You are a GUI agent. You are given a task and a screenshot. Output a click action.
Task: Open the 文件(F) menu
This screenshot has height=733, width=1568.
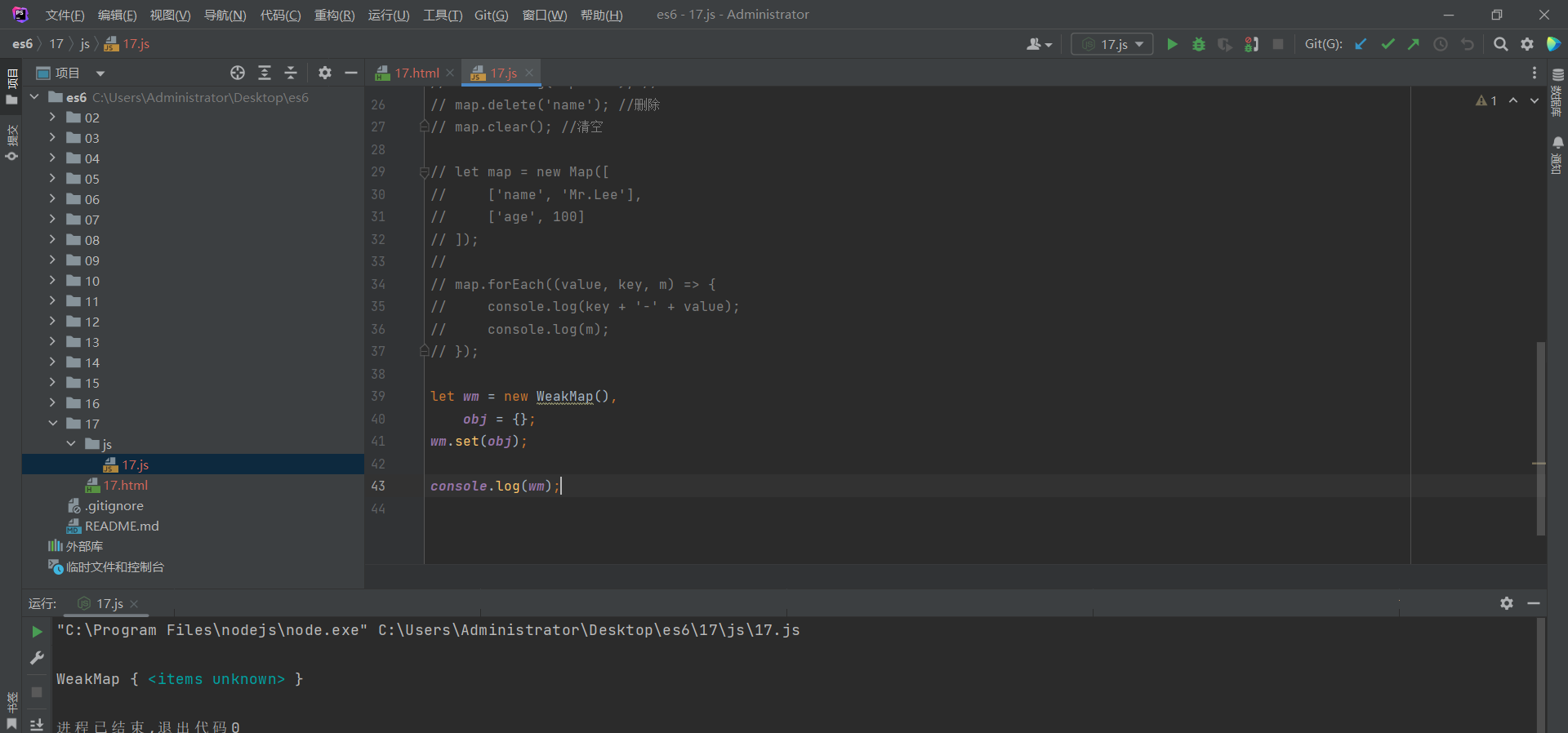point(65,15)
